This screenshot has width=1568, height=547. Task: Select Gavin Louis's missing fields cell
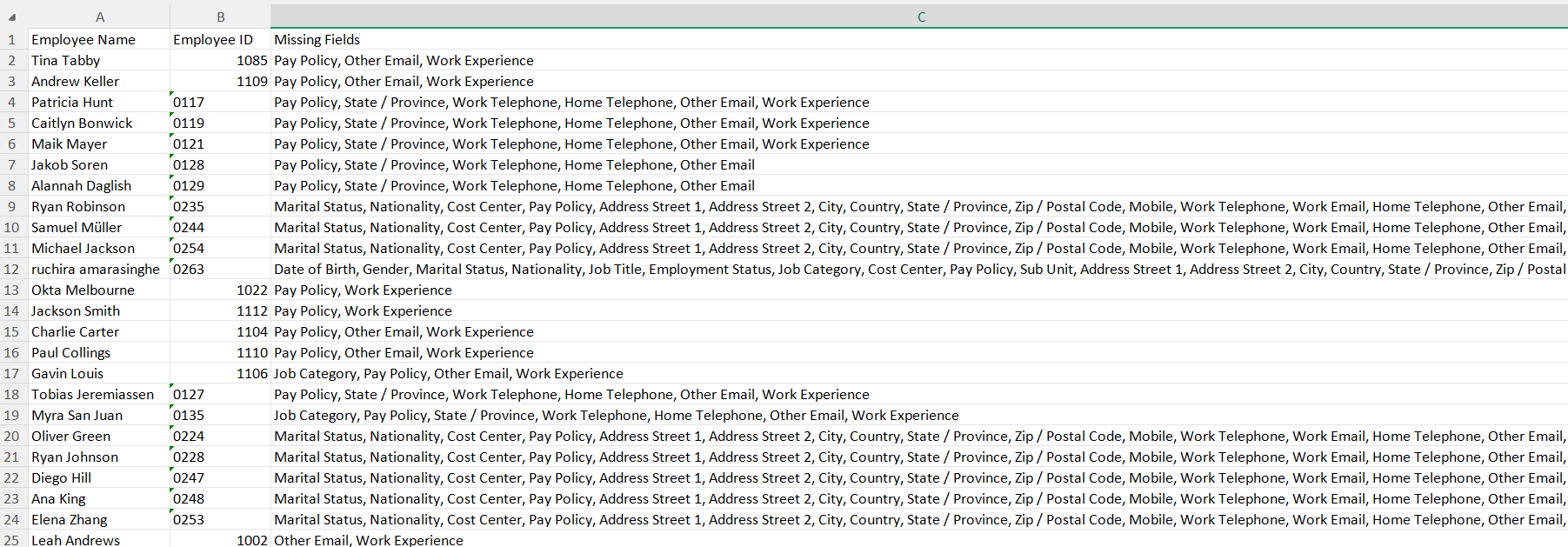[920, 373]
